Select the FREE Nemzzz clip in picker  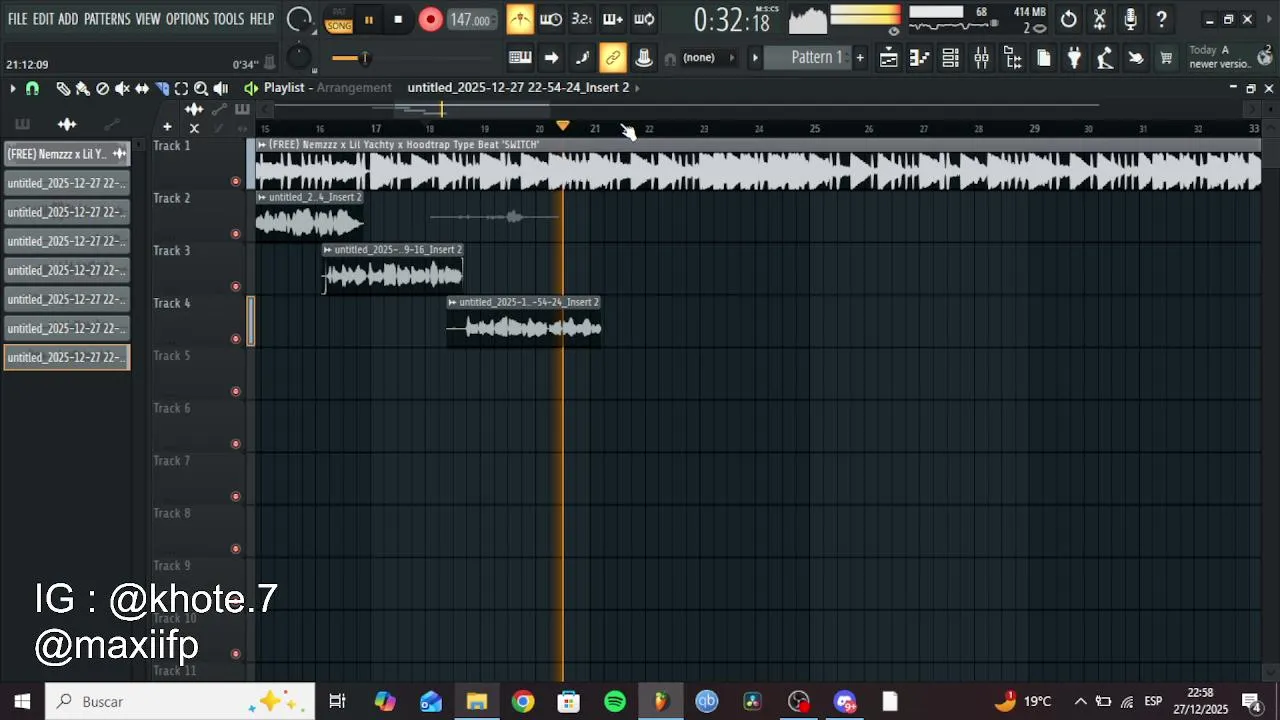(67, 154)
